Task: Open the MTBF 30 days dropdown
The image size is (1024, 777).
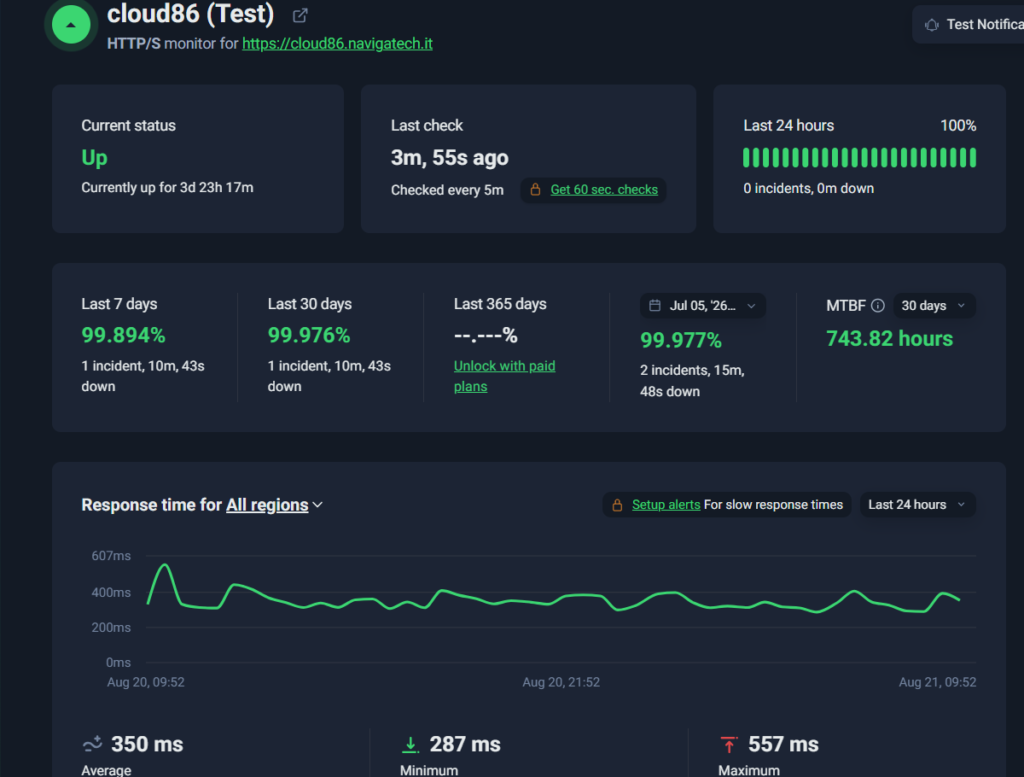Action: (934, 306)
